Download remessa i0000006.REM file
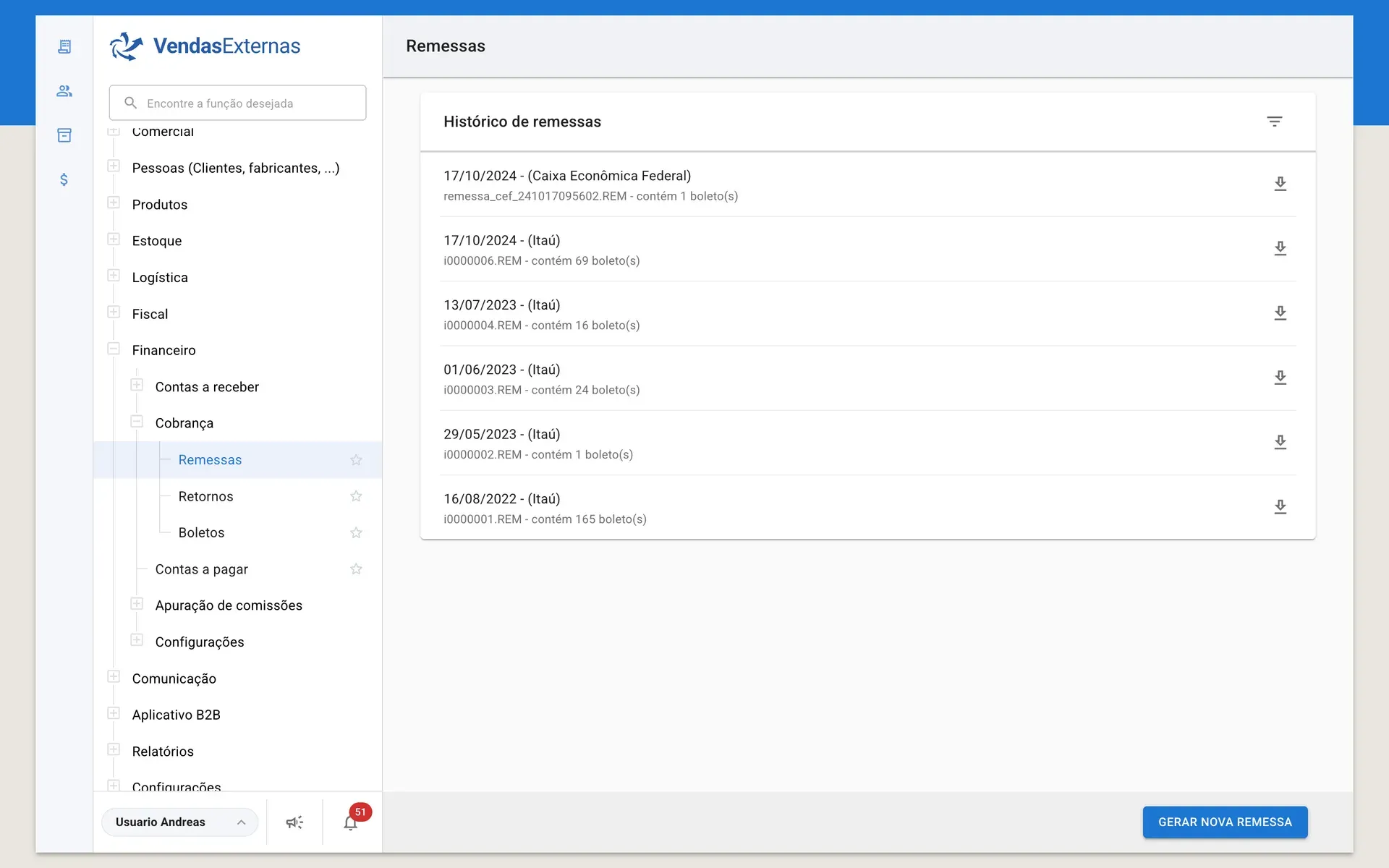This screenshot has height=868, width=1389. (1280, 248)
